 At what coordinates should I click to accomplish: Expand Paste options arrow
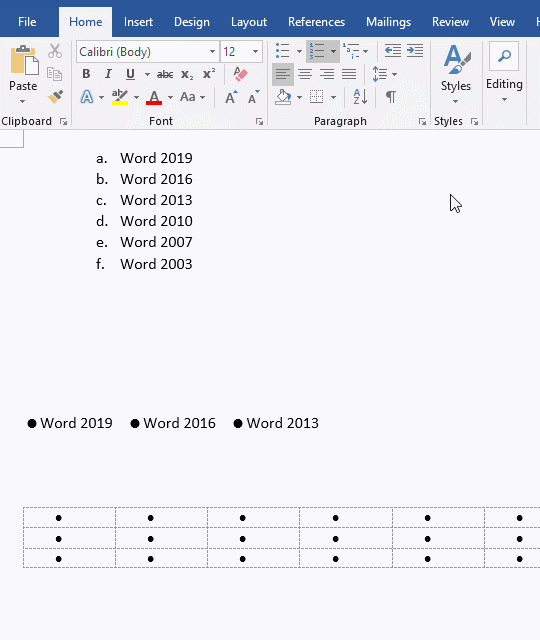(22, 101)
